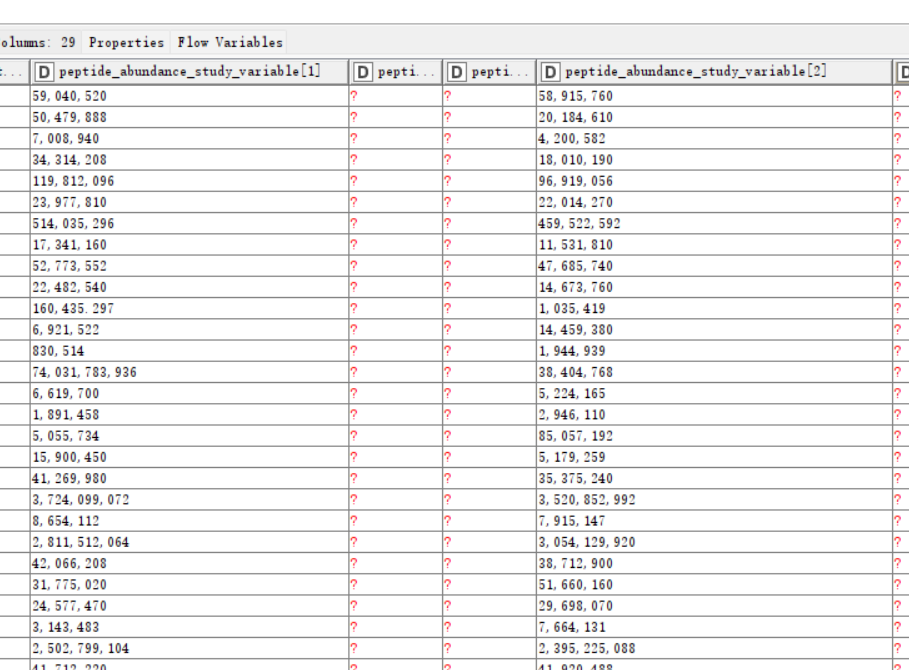Select cell with value 830,514
The height and width of the screenshot is (670, 909).
(x=190, y=351)
